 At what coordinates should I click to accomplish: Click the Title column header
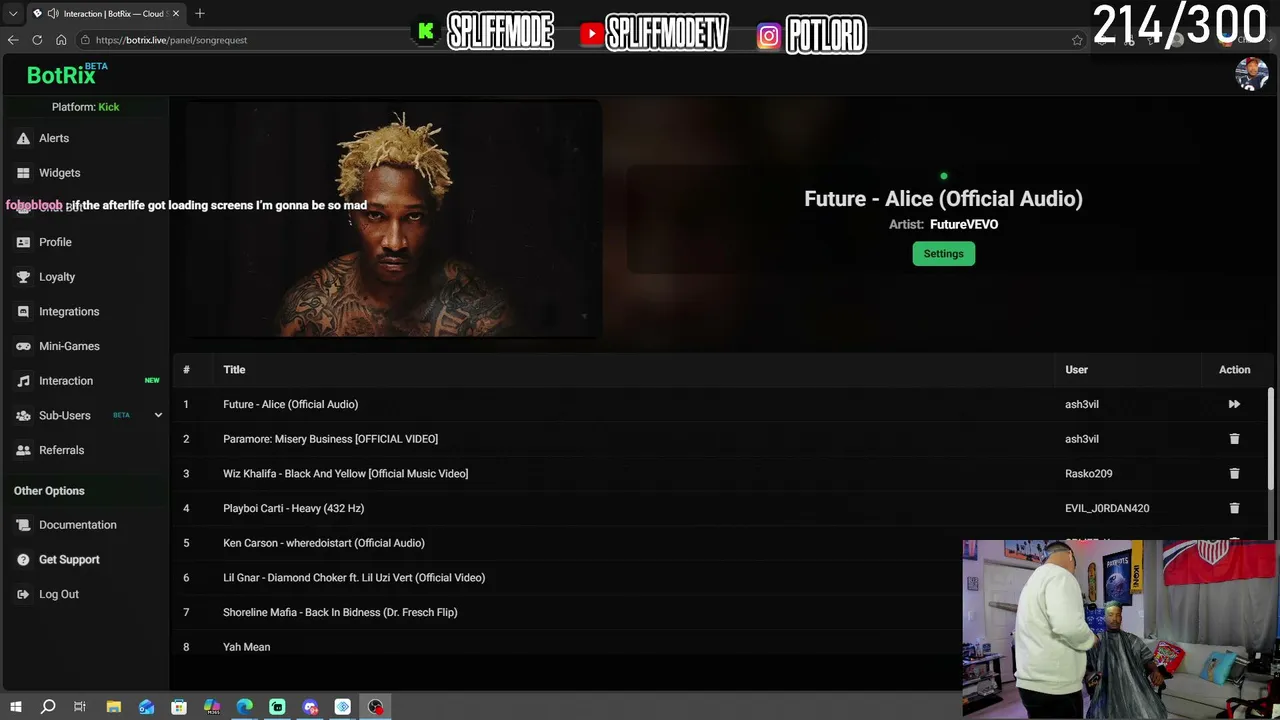click(x=234, y=370)
